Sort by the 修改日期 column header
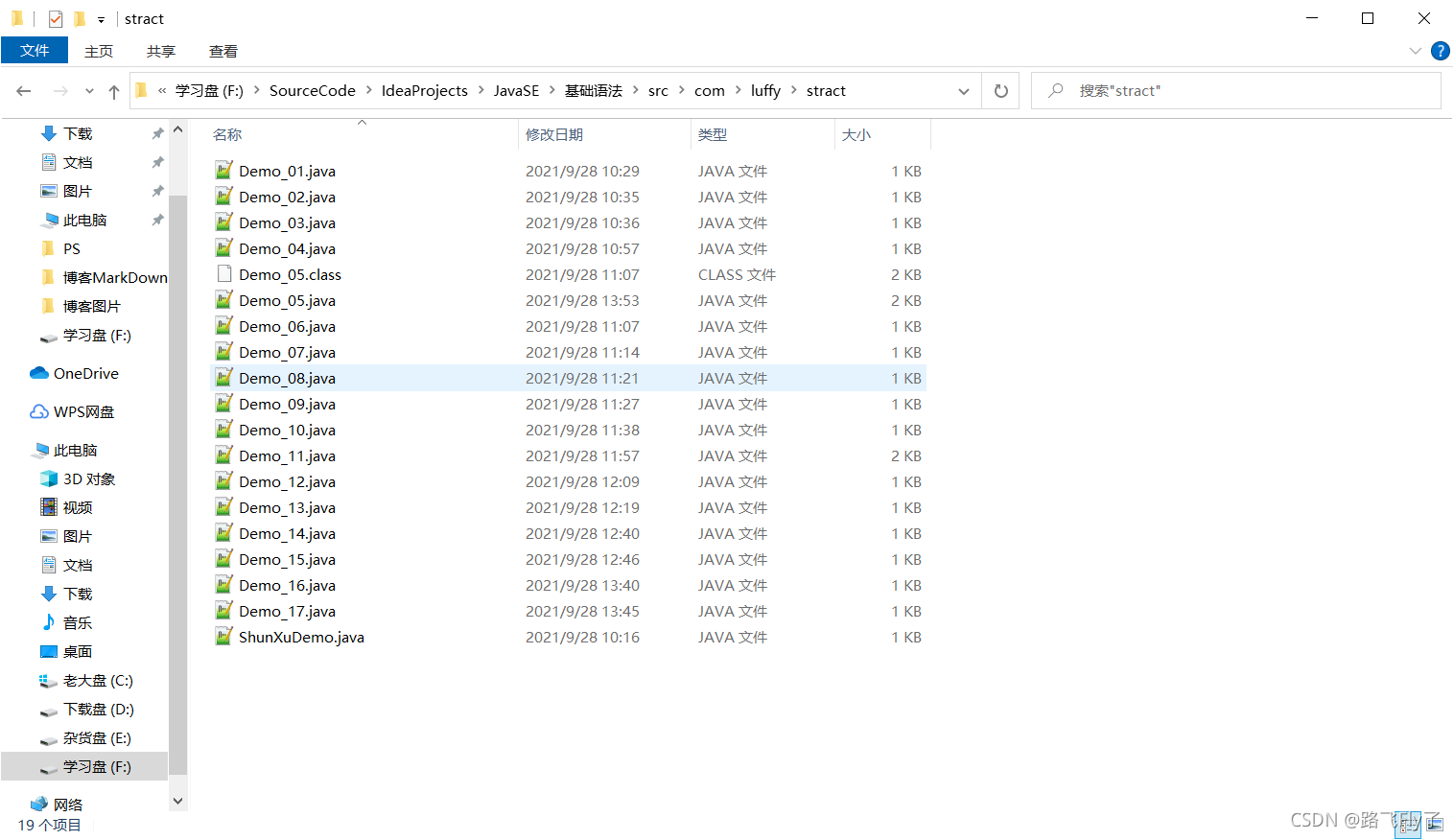This screenshot has height=840, width=1454. click(554, 135)
